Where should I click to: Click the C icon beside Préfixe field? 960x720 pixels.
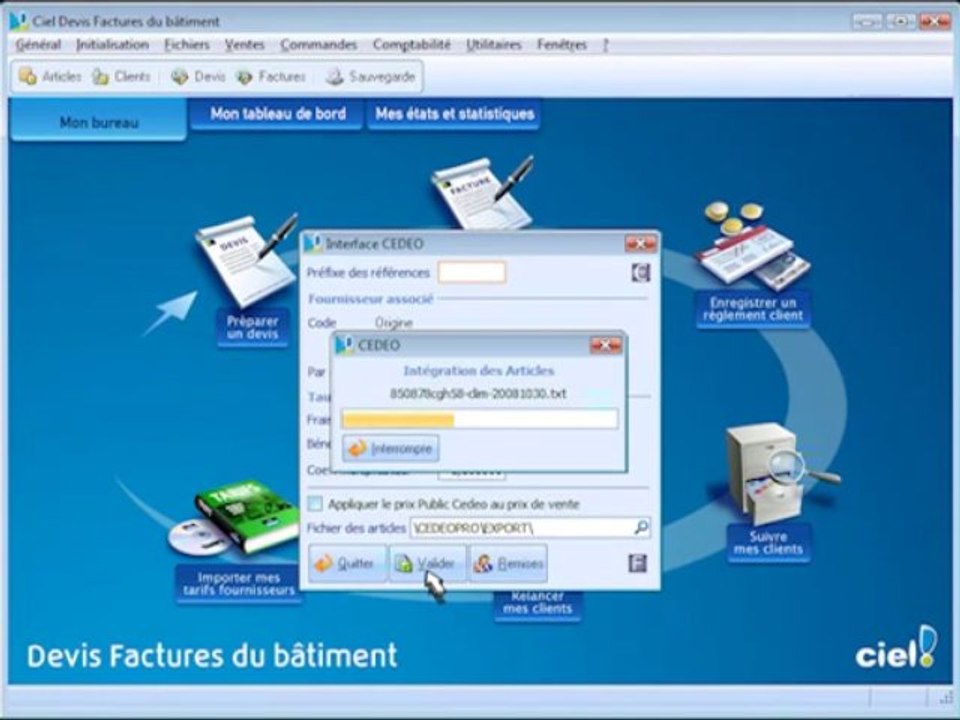click(x=640, y=272)
